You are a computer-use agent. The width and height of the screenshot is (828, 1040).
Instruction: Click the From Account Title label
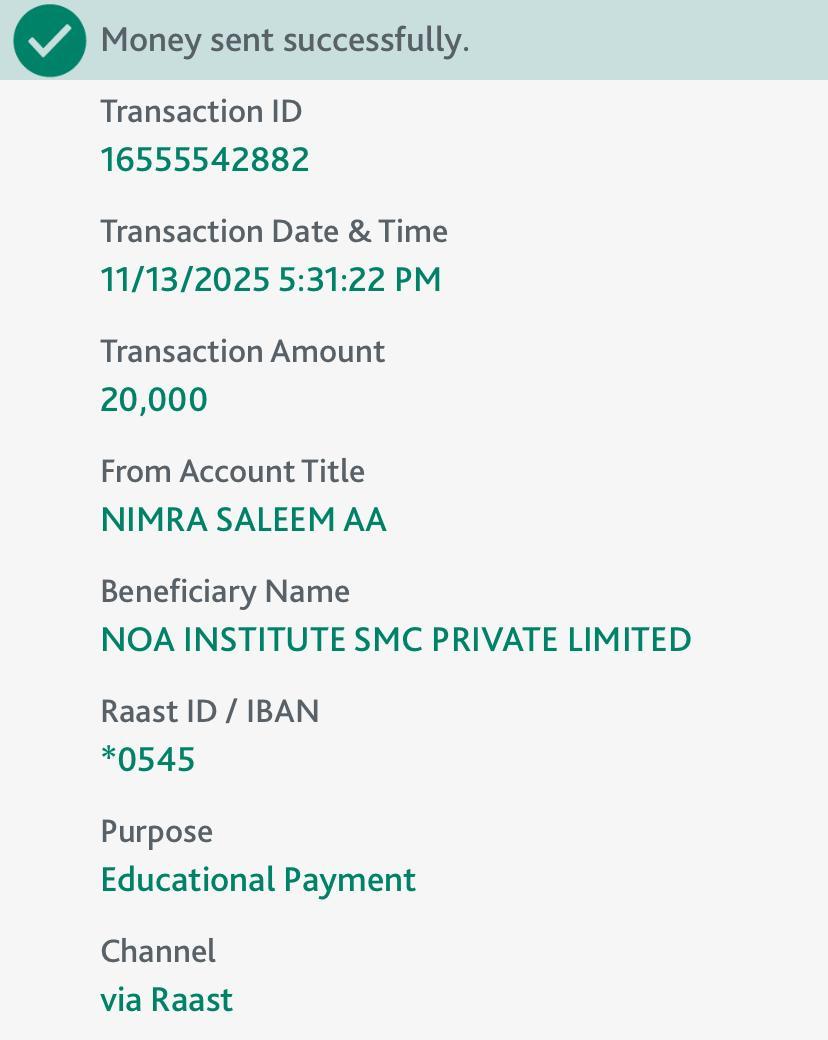coord(232,471)
